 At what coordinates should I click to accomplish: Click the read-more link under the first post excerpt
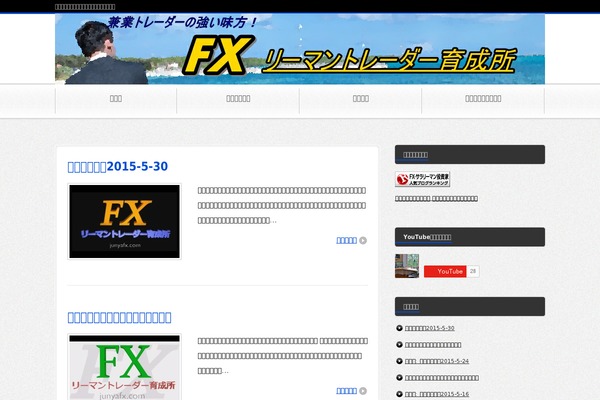pos(346,240)
